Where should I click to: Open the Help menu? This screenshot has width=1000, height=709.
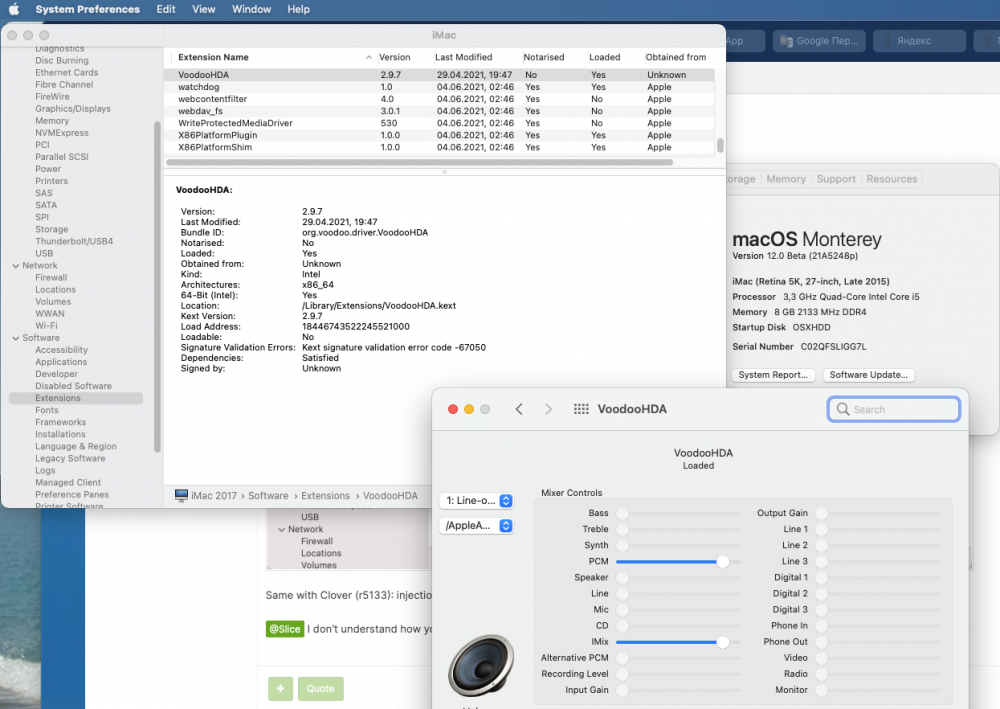point(298,9)
